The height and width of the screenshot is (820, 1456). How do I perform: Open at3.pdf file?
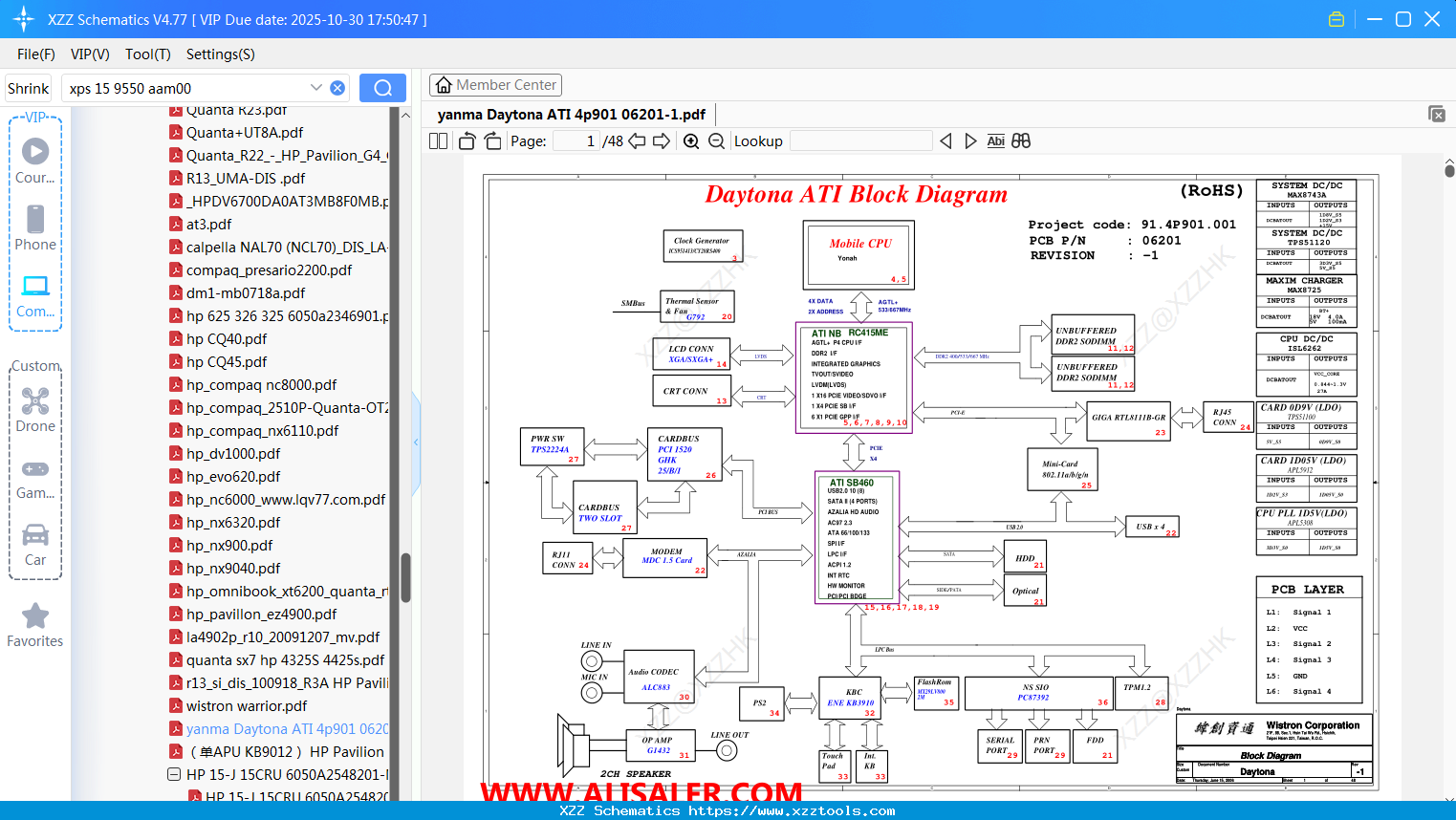coord(208,225)
